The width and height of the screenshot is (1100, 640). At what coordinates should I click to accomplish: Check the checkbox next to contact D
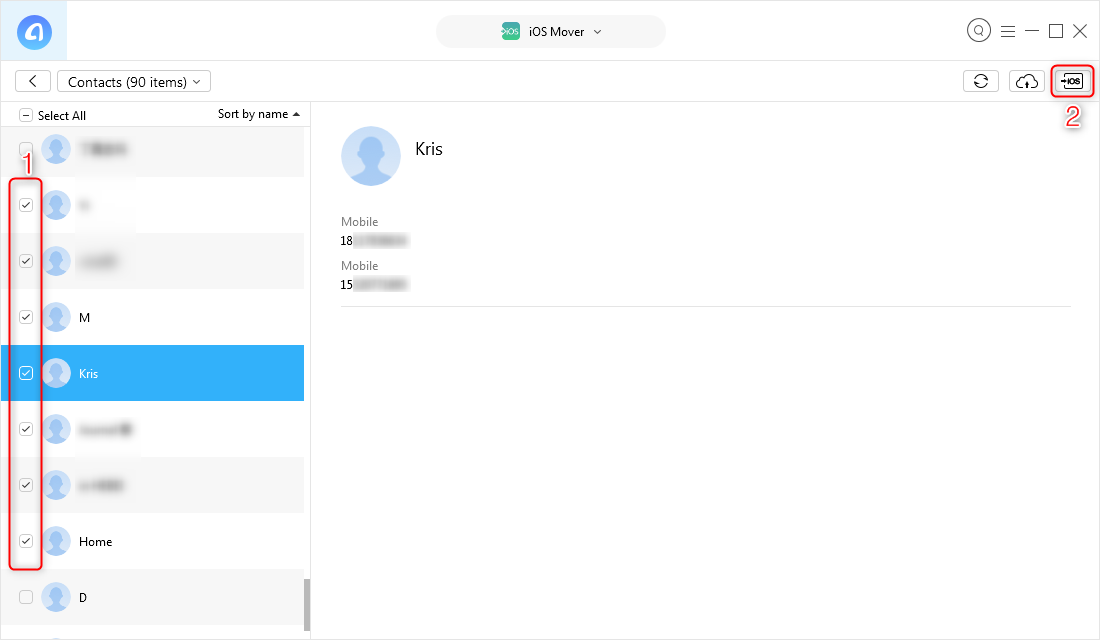click(26, 596)
